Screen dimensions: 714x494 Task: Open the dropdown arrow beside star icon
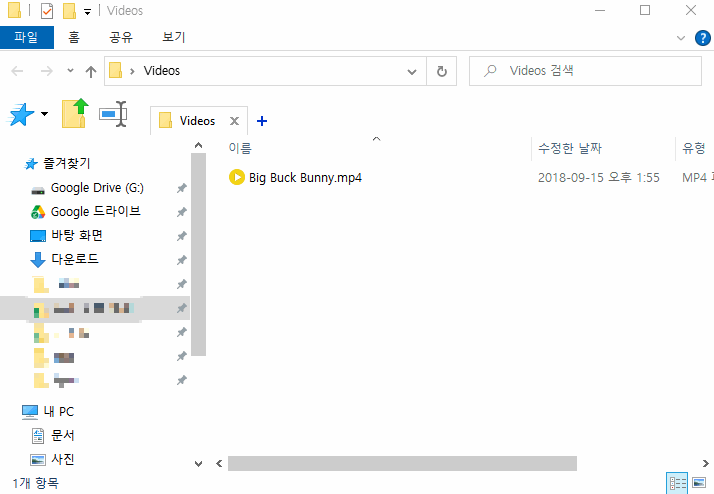[45, 114]
